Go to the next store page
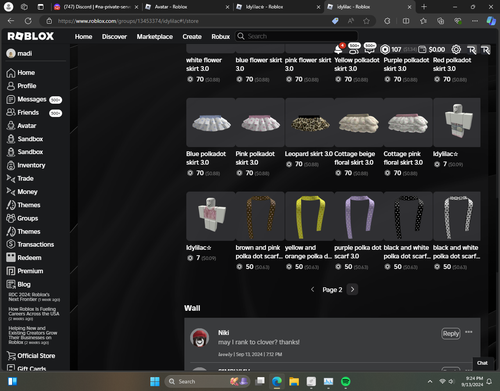 click(352, 289)
